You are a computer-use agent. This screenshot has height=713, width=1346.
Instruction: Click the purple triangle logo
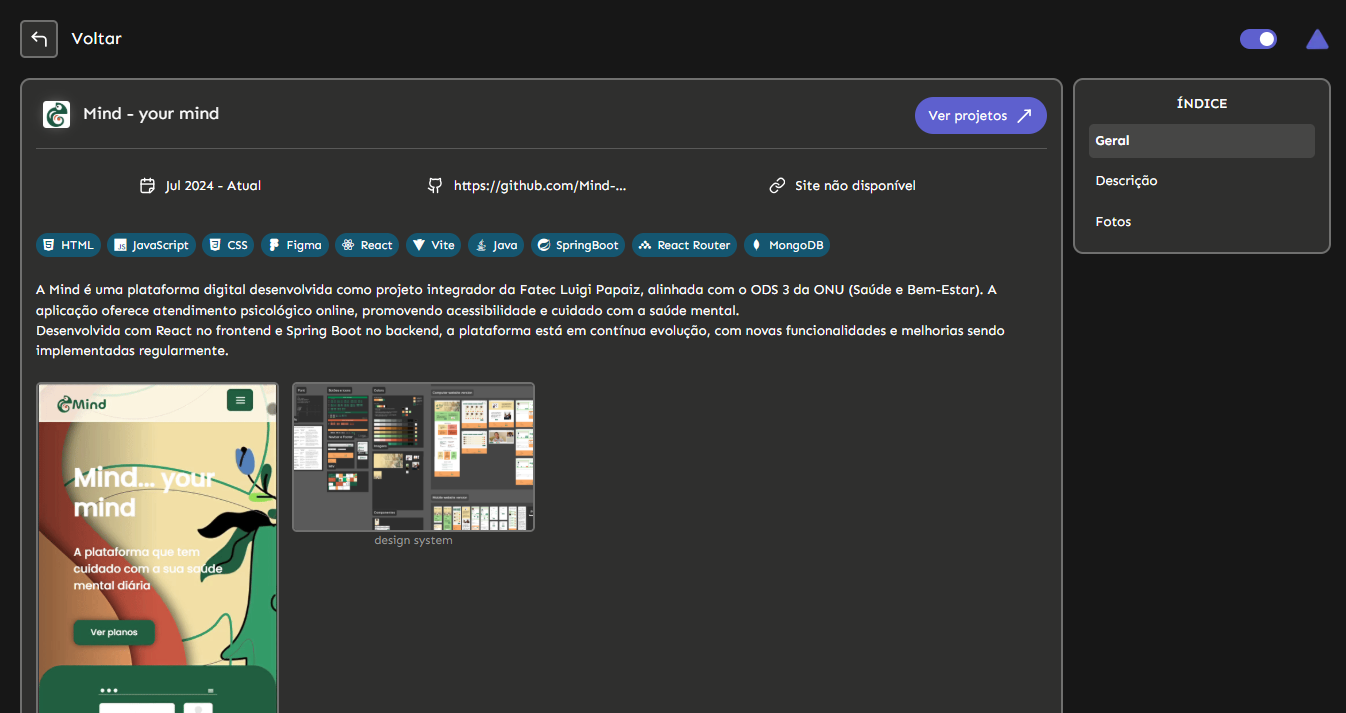(x=1317, y=39)
